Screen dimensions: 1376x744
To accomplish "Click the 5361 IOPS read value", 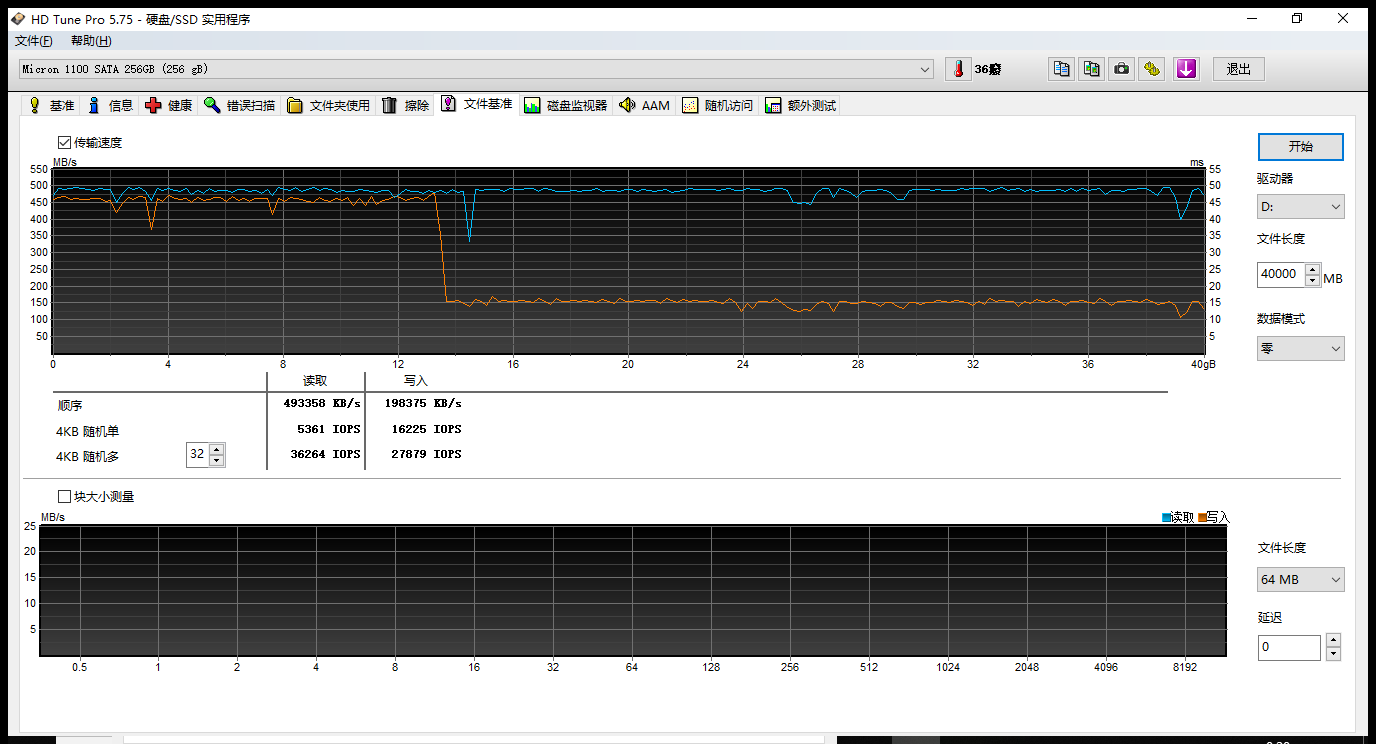I will coord(329,429).
